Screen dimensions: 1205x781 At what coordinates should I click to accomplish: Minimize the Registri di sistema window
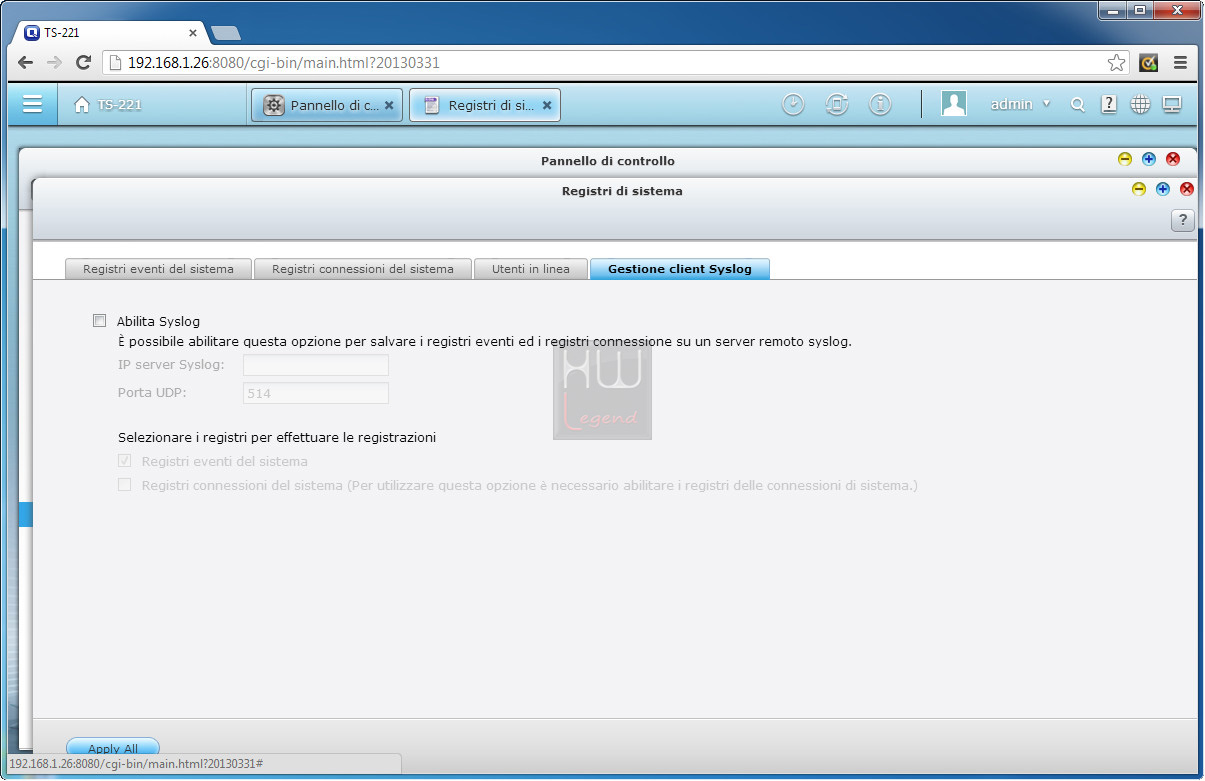[x=1138, y=189]
